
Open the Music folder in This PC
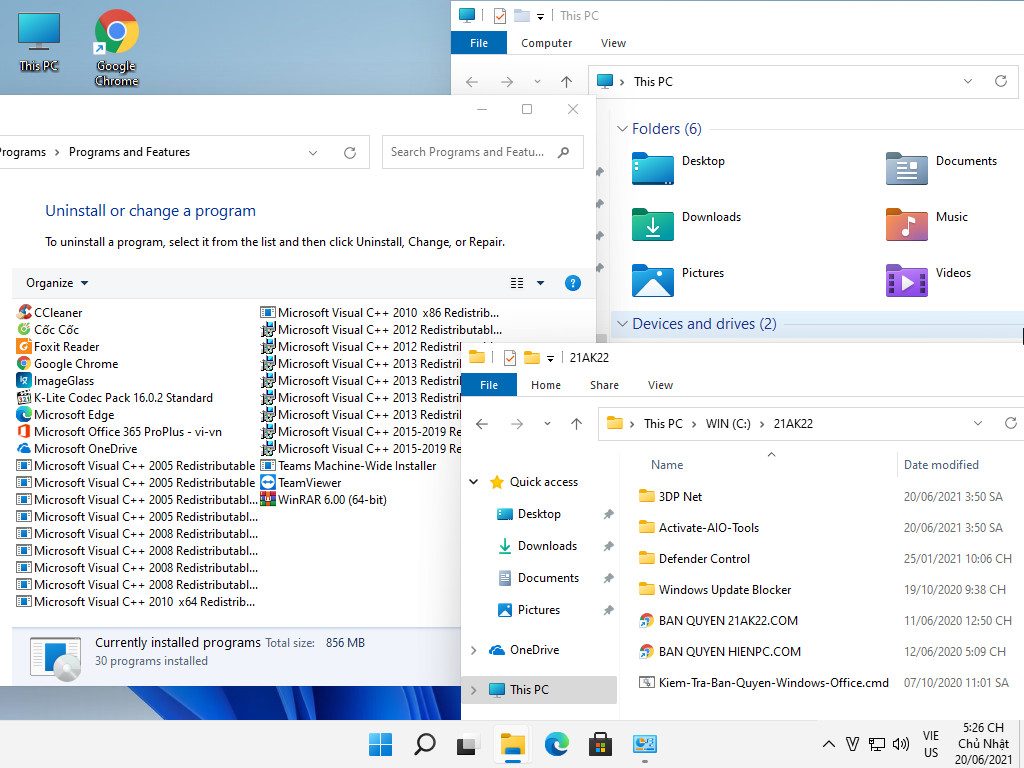927,224
